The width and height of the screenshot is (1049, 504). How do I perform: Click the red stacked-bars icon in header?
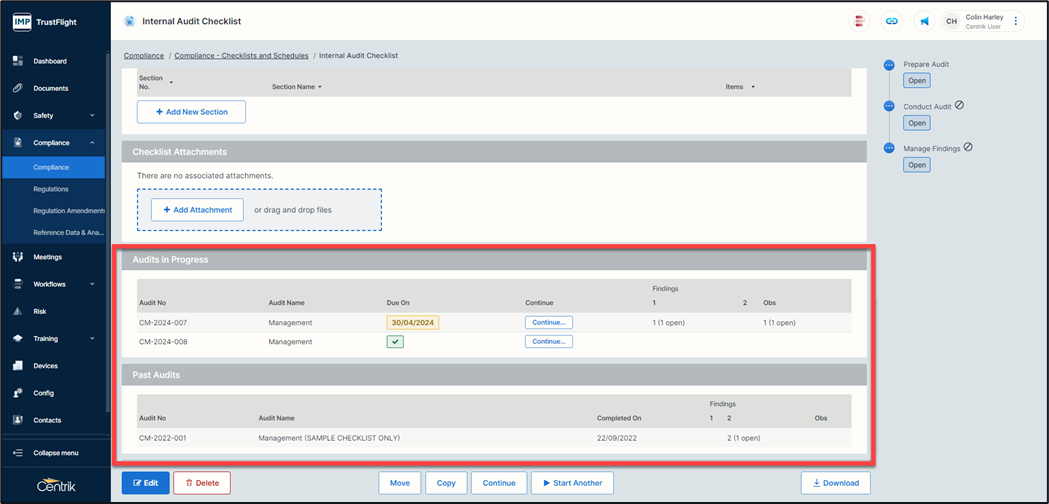pyautogui.click(x=859, y=21)
